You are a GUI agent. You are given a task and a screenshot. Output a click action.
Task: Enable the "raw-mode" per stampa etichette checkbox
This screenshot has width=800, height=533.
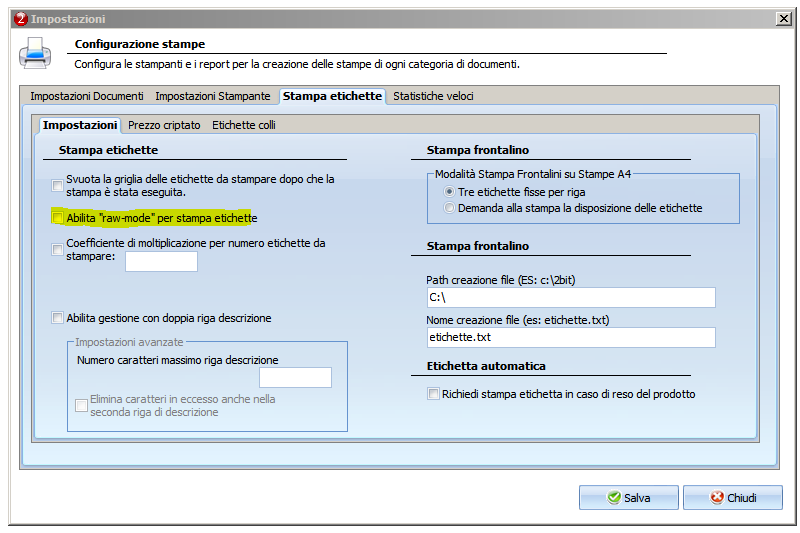click(58, 217)
